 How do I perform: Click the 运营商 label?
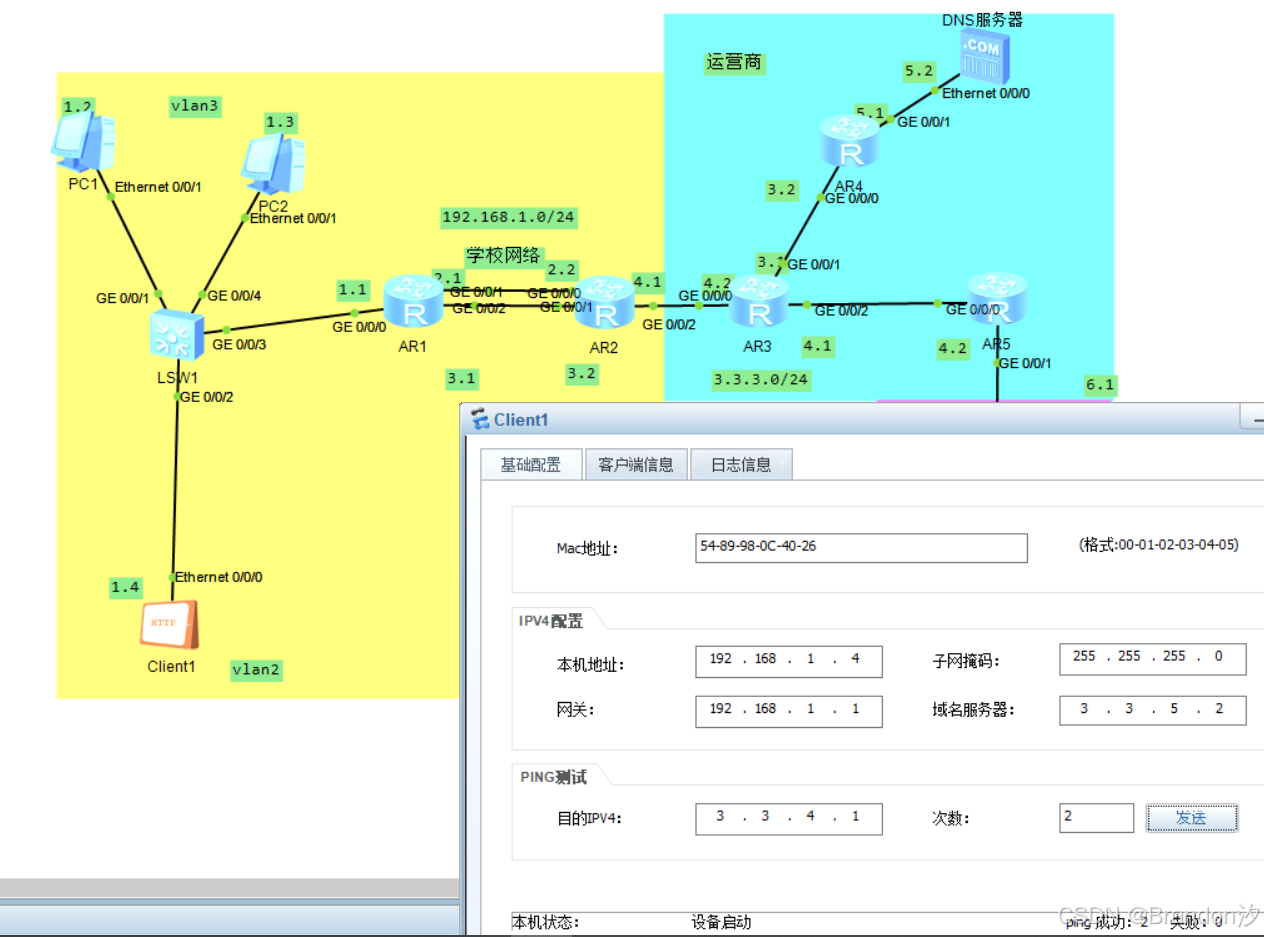(x=734, y=62)
